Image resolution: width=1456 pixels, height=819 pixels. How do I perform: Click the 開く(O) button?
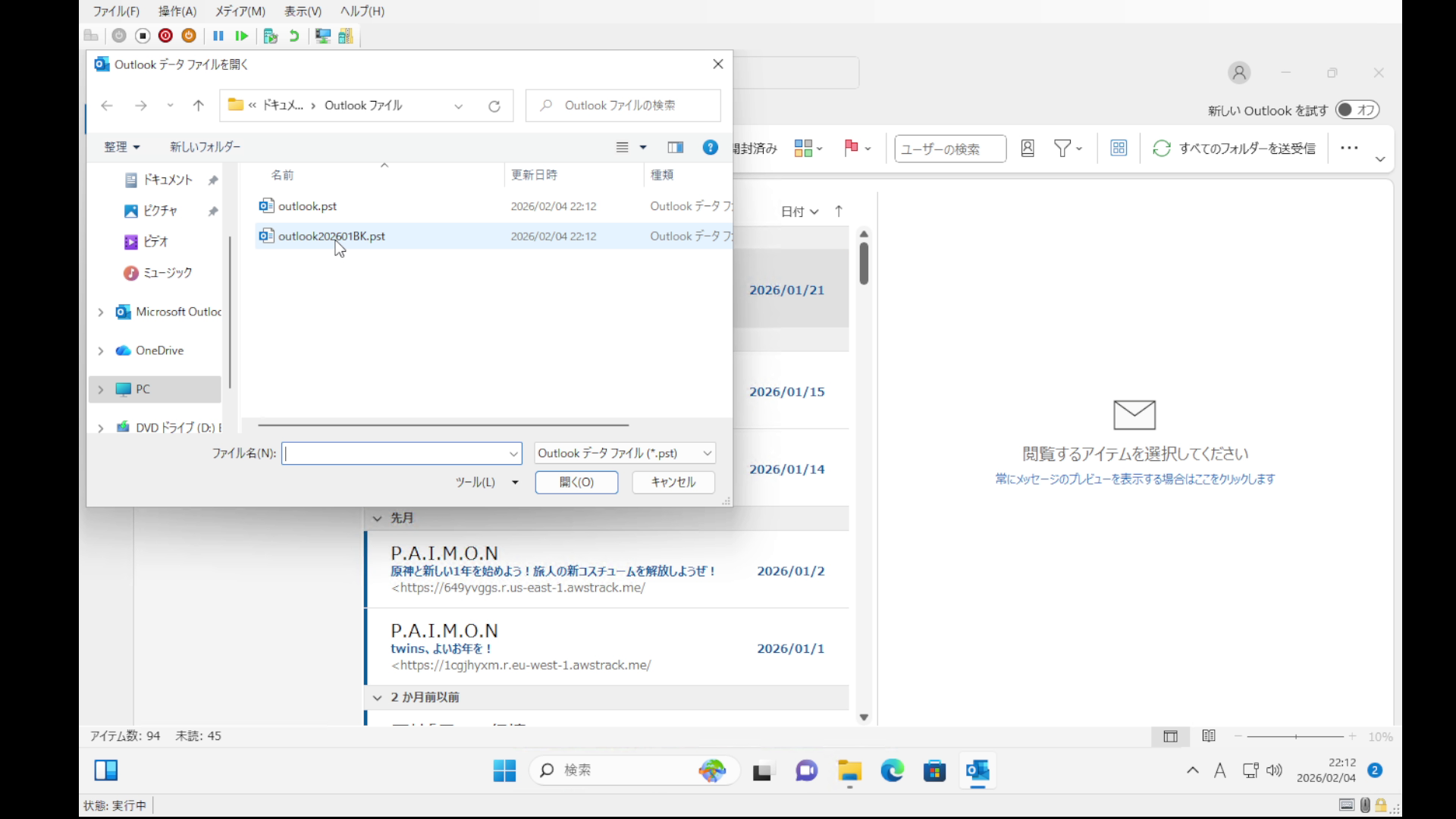pos(576,482)
